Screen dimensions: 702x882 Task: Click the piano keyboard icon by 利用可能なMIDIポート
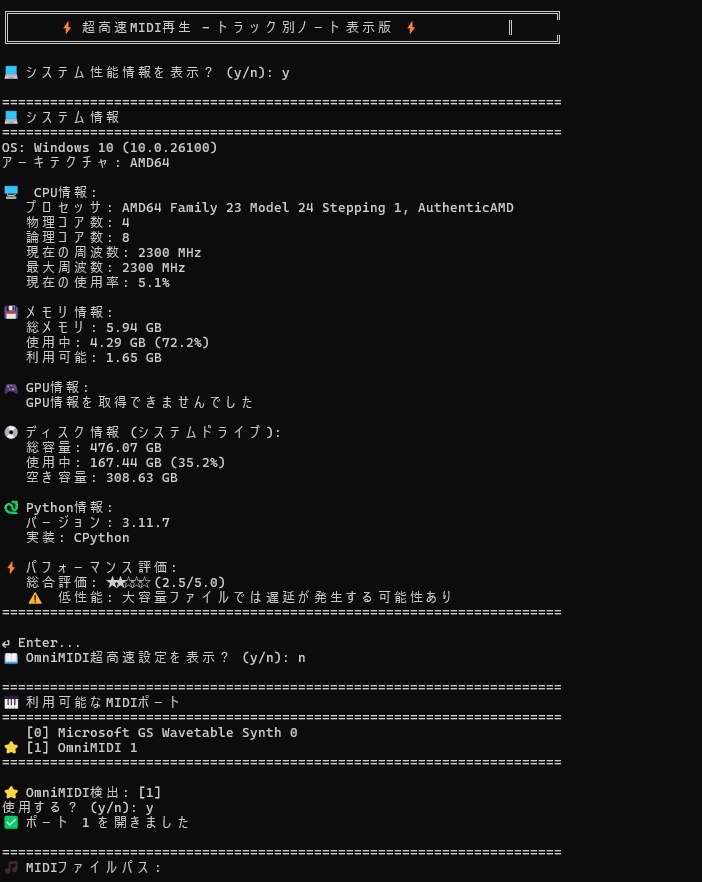[11, 703]
